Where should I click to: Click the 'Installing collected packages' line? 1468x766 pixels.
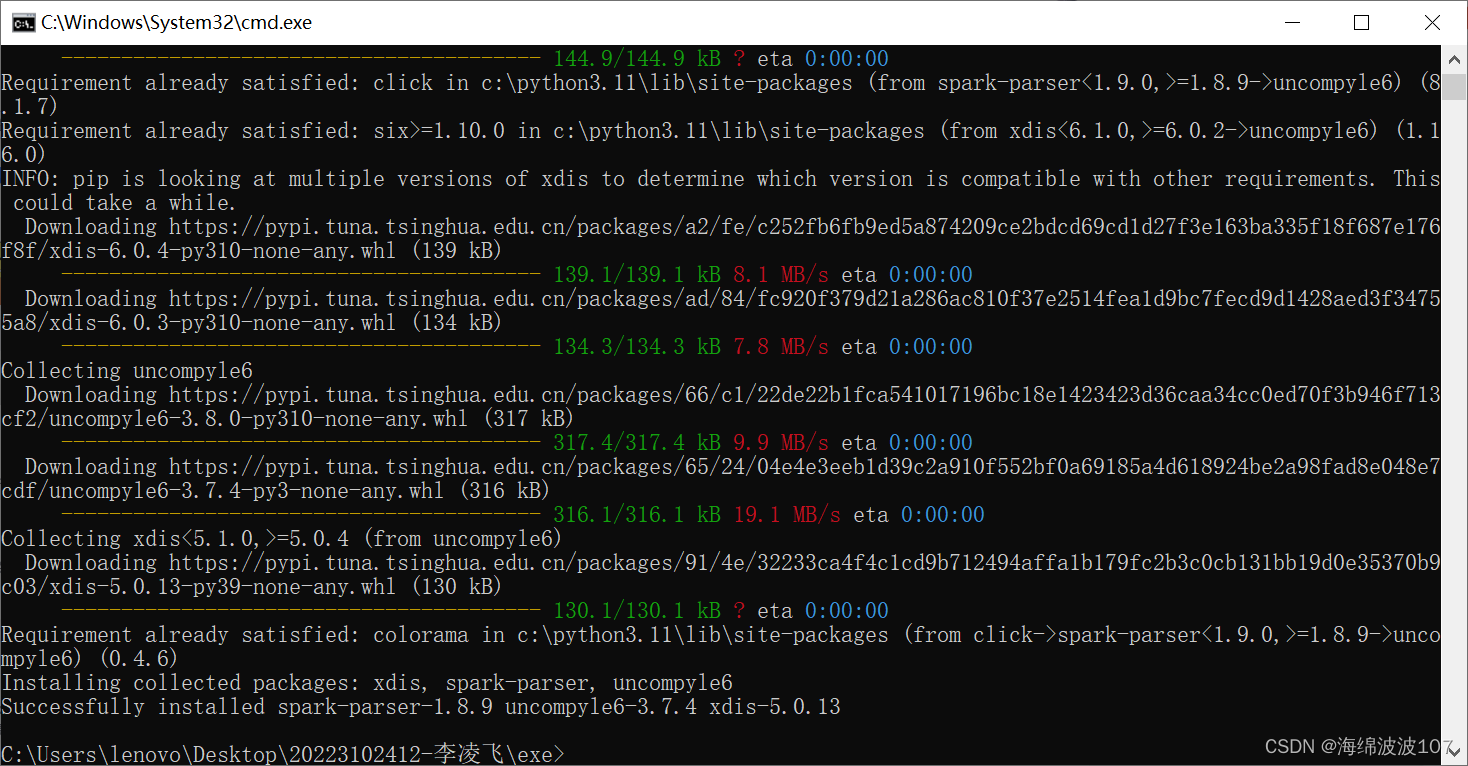tap(367, 683)
